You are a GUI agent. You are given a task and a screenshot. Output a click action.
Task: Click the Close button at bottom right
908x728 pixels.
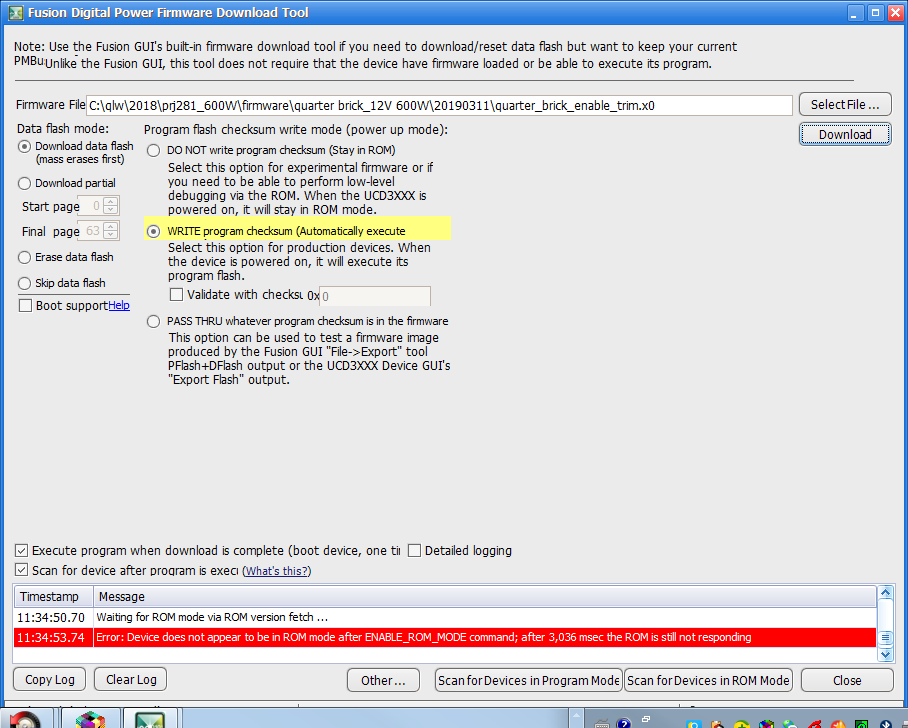[847, 680]
